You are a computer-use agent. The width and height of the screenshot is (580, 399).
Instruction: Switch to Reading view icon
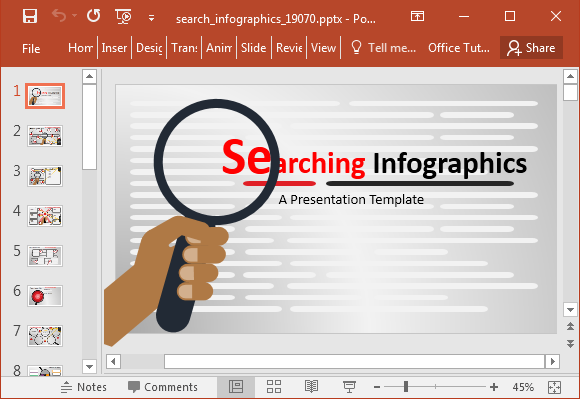(x=311, y=387)
